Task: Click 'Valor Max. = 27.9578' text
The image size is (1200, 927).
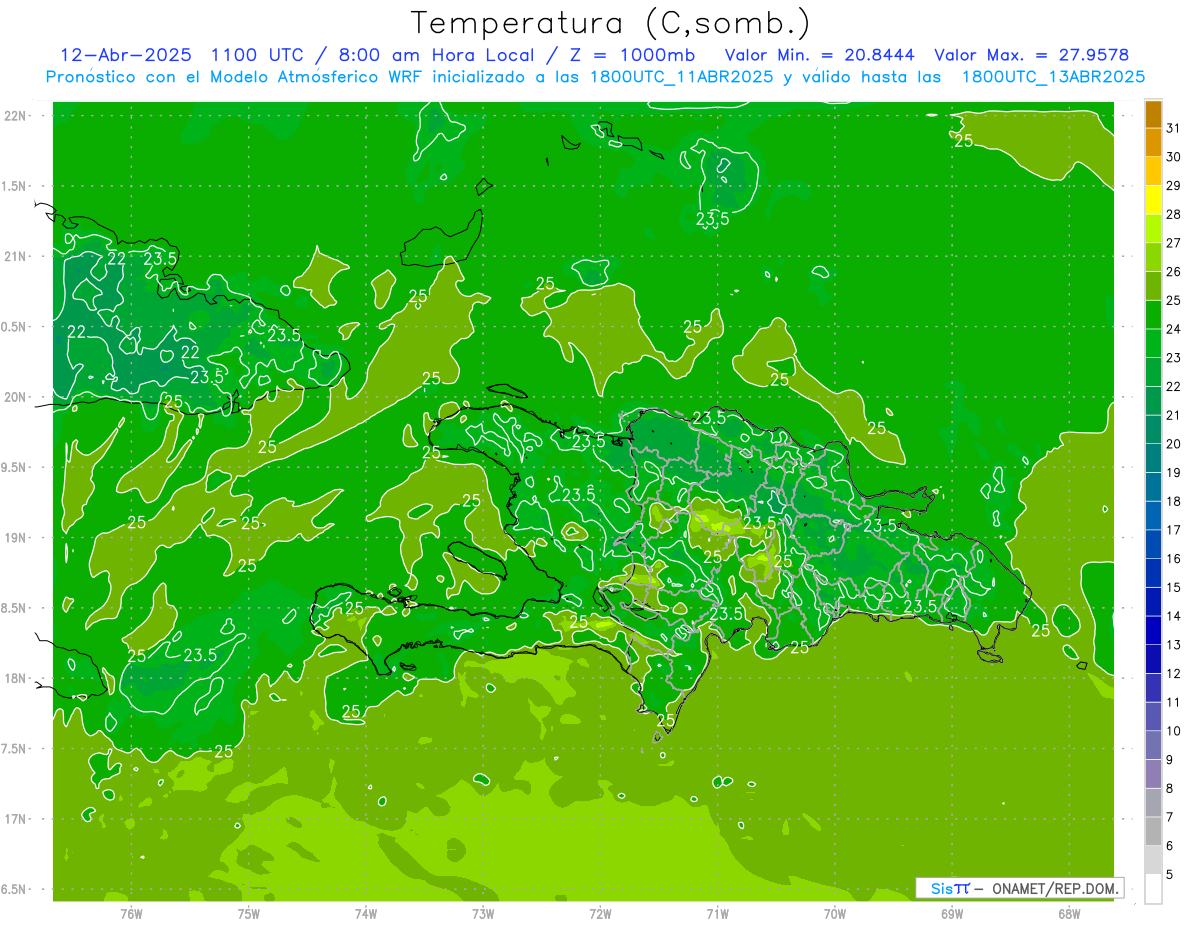Action: click(1032, 56)
